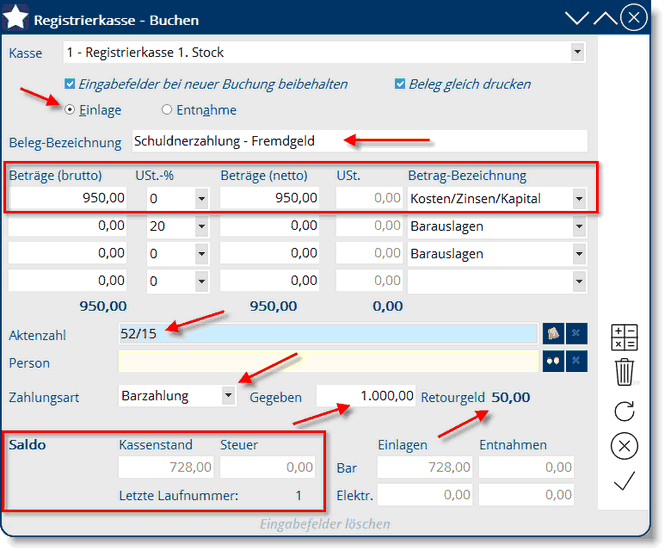Screen dimensions: 665x551
Task: Open USt.-% dropdown in fourth amount row
Action: coord(201,281)
